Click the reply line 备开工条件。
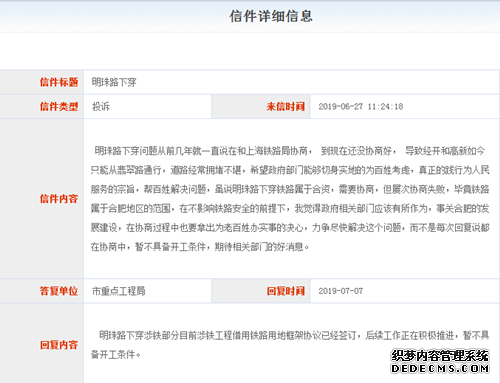The height and width of the screenshot is (383, 500). (116, 354)
